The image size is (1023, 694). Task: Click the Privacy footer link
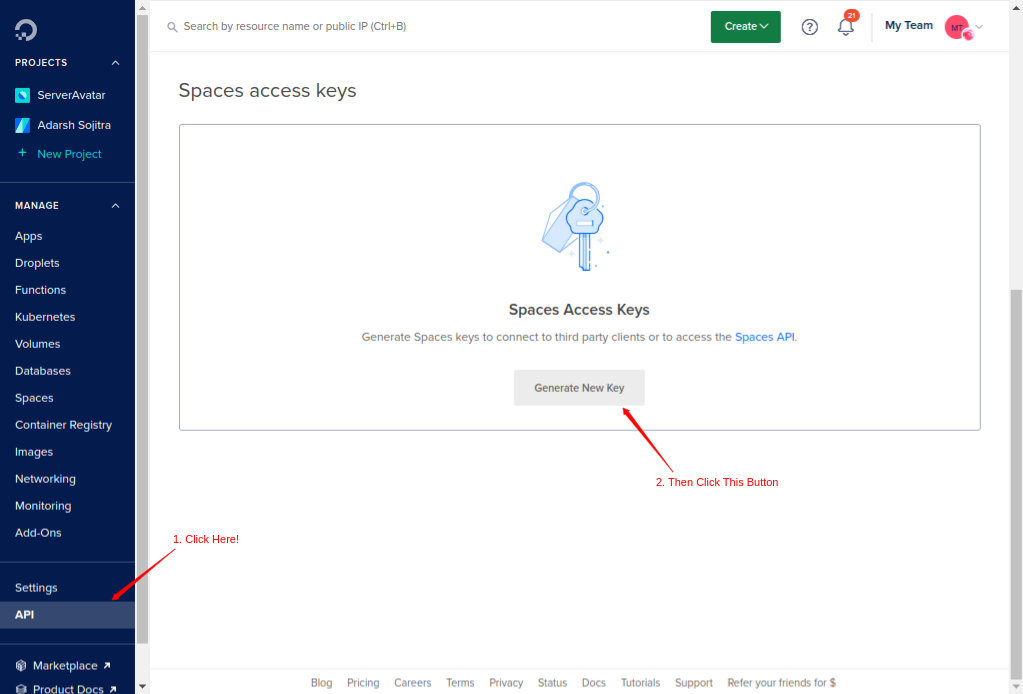(506, 683)
